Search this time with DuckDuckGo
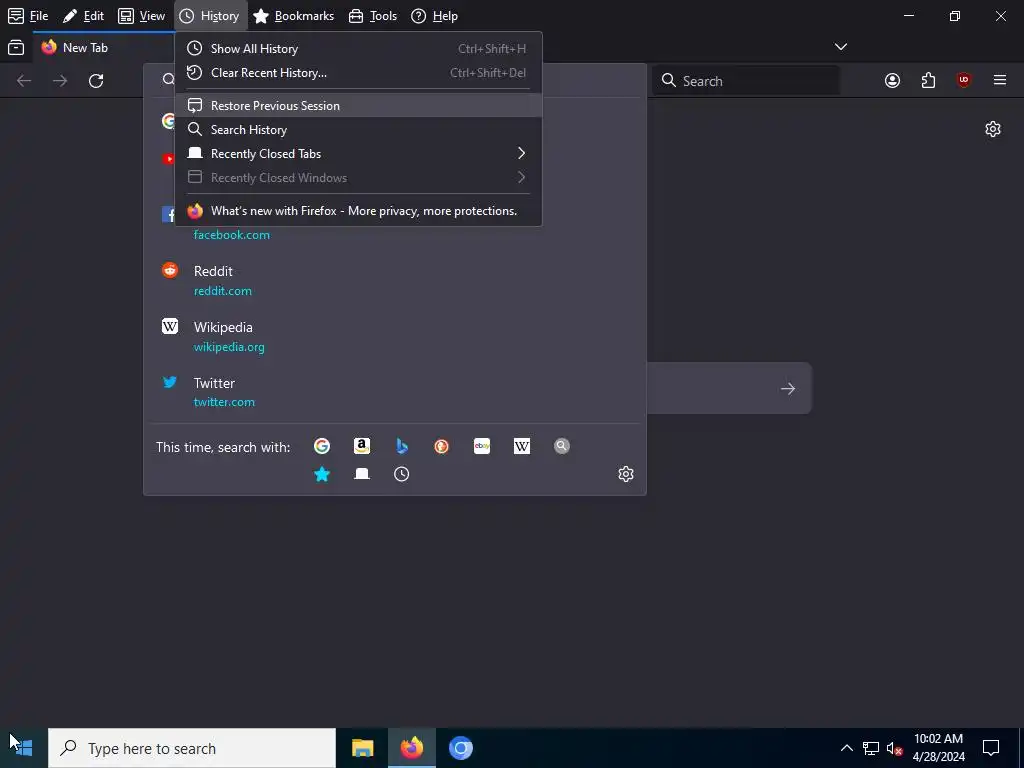The height and width of the screenshot is (768, 1024). (441, 446)
